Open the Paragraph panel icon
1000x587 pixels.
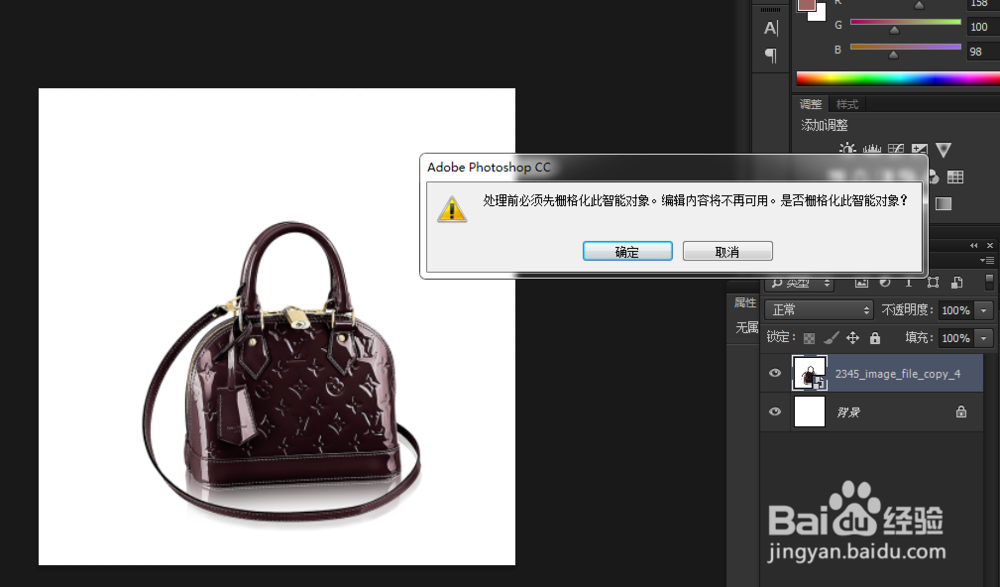pos(770,56)
